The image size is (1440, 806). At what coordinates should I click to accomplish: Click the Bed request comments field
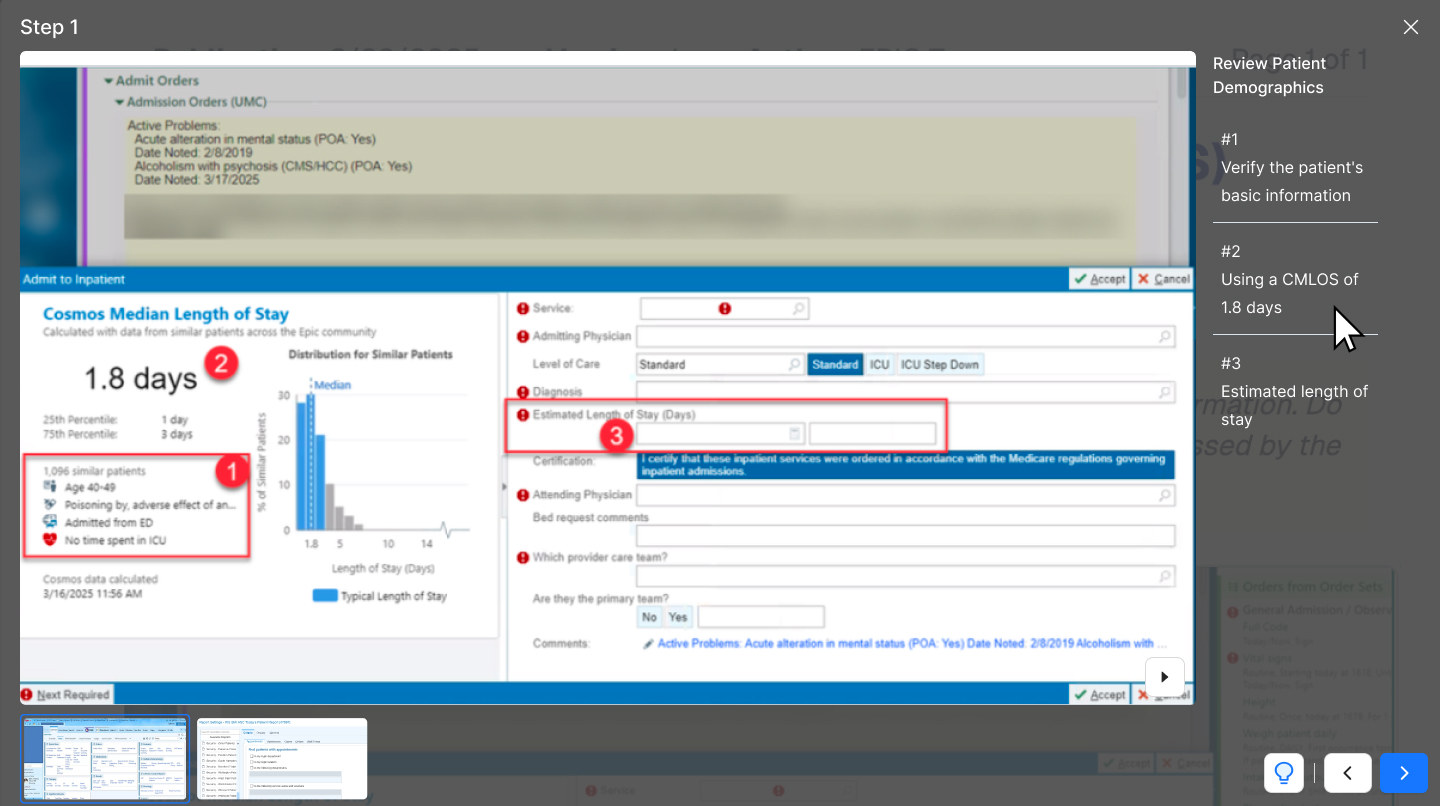(x=905, y=536)
